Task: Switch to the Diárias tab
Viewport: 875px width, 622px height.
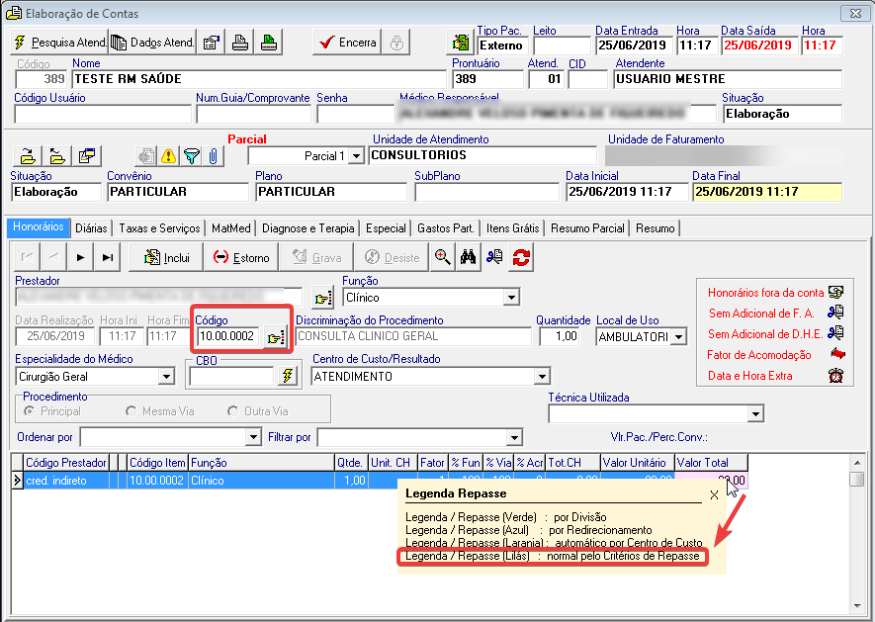Action: pos(91,228)
